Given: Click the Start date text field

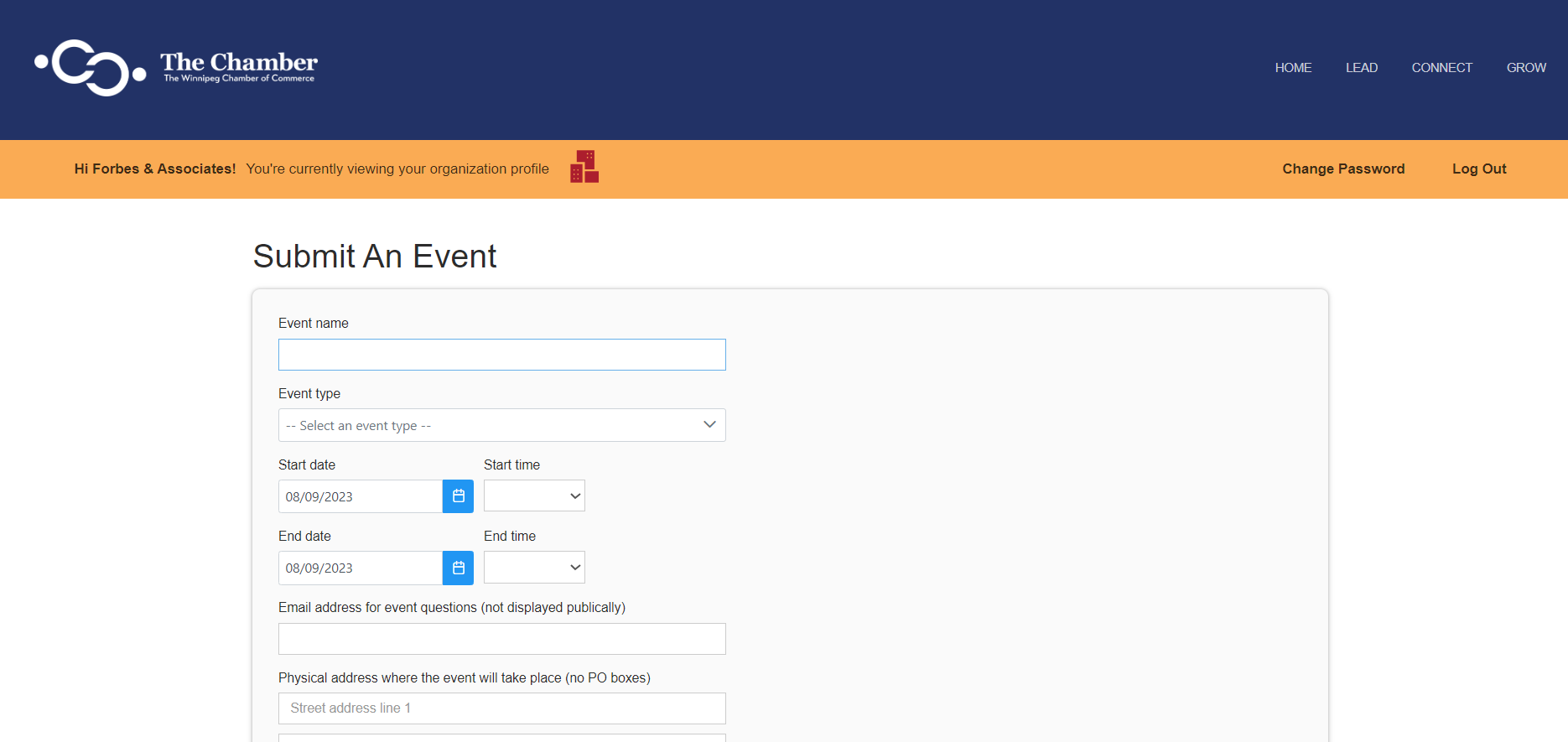Looking at the screenshot, I should (x=361, y=496).
